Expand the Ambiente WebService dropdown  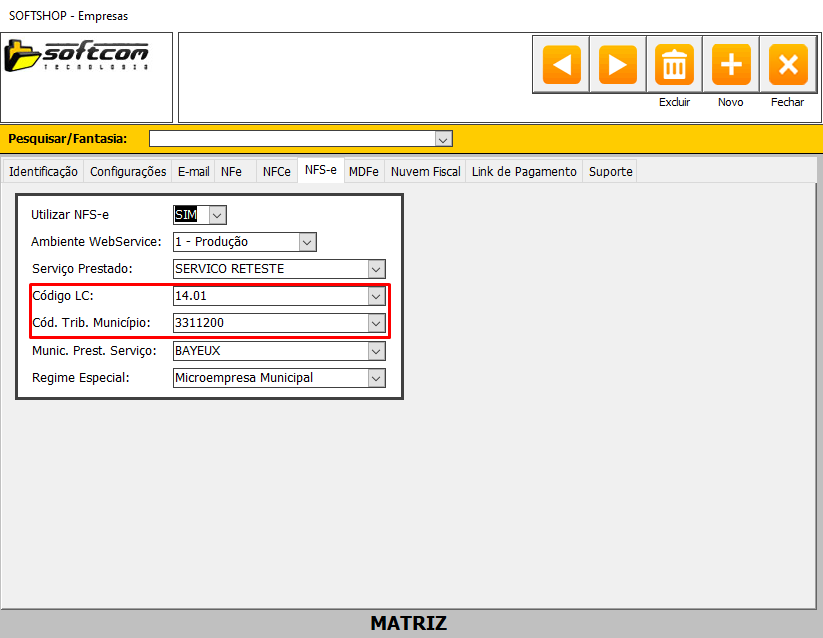click(x=308, y=242)
